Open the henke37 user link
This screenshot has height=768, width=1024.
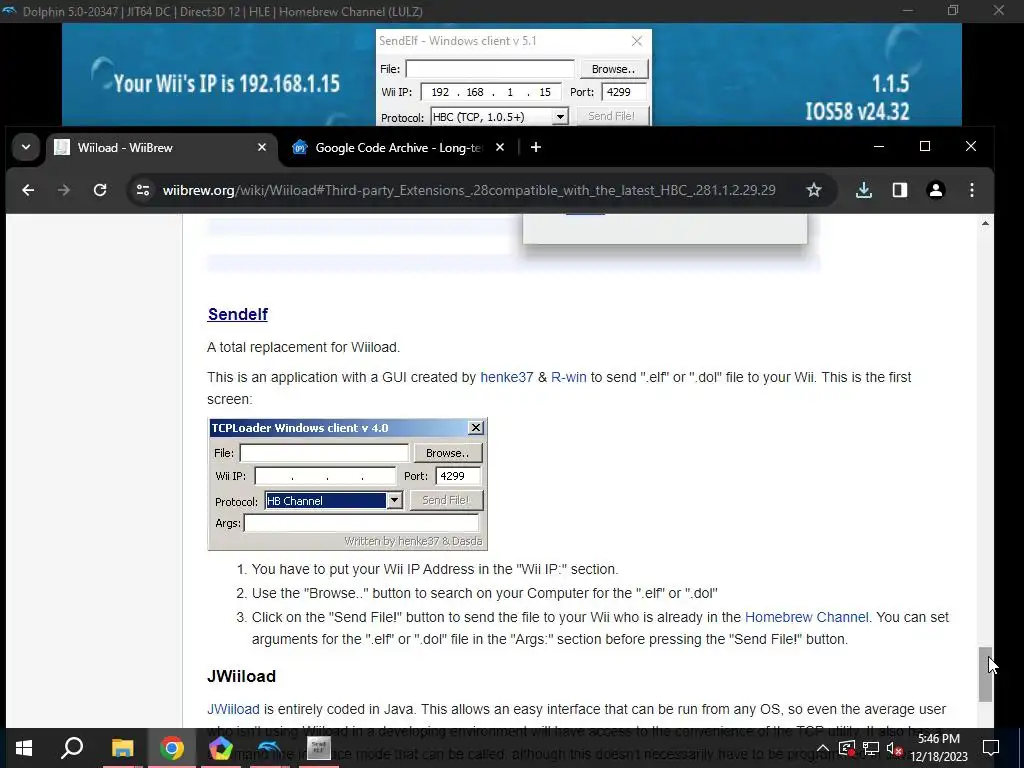click(x=507, y=377)
